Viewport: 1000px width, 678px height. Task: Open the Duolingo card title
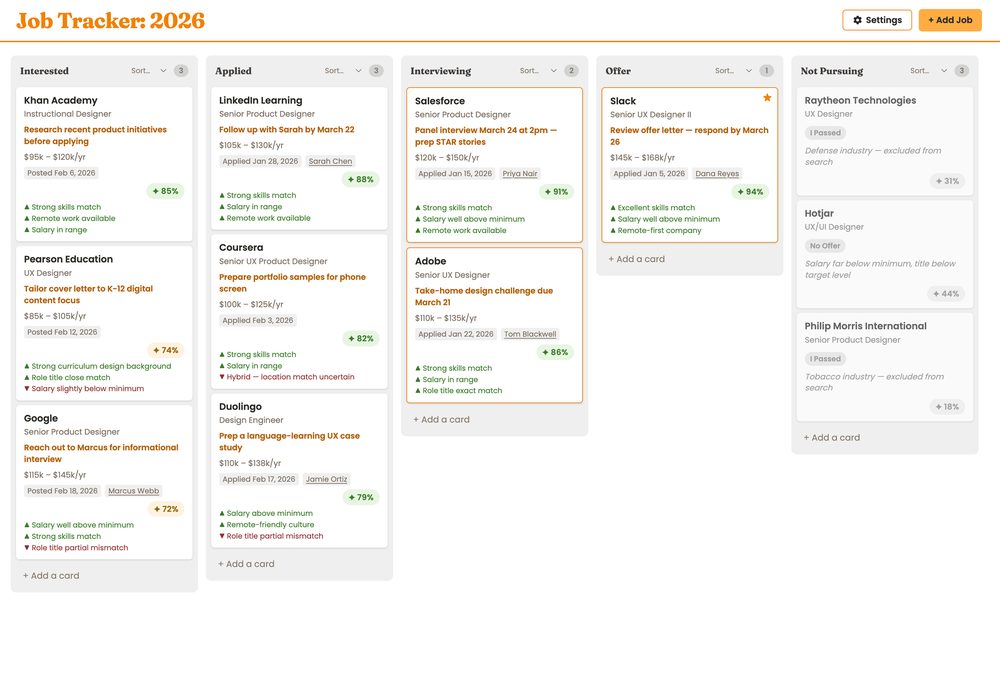pos(240,406)
